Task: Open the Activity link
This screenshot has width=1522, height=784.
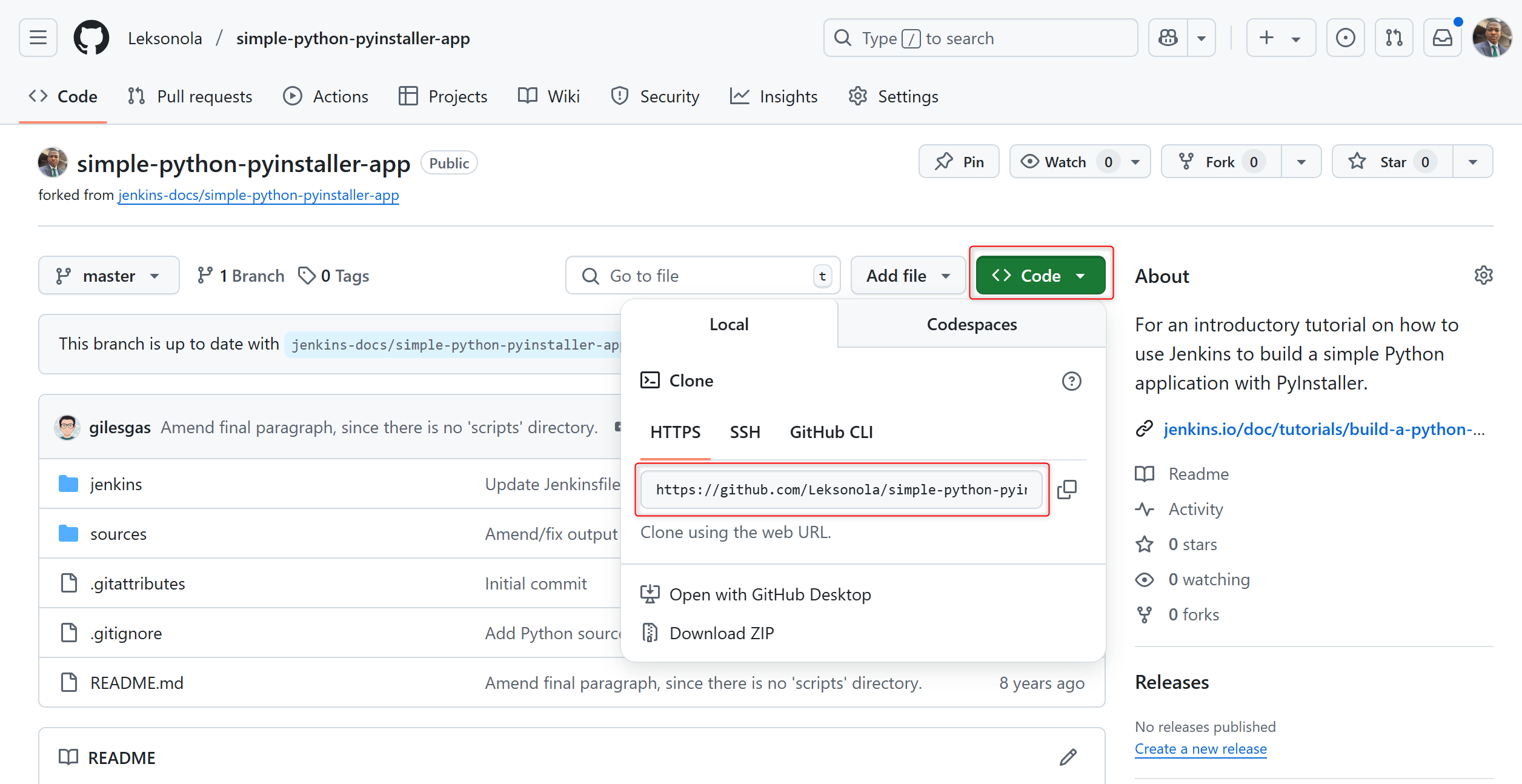Action: click(x=1179, y=509)
